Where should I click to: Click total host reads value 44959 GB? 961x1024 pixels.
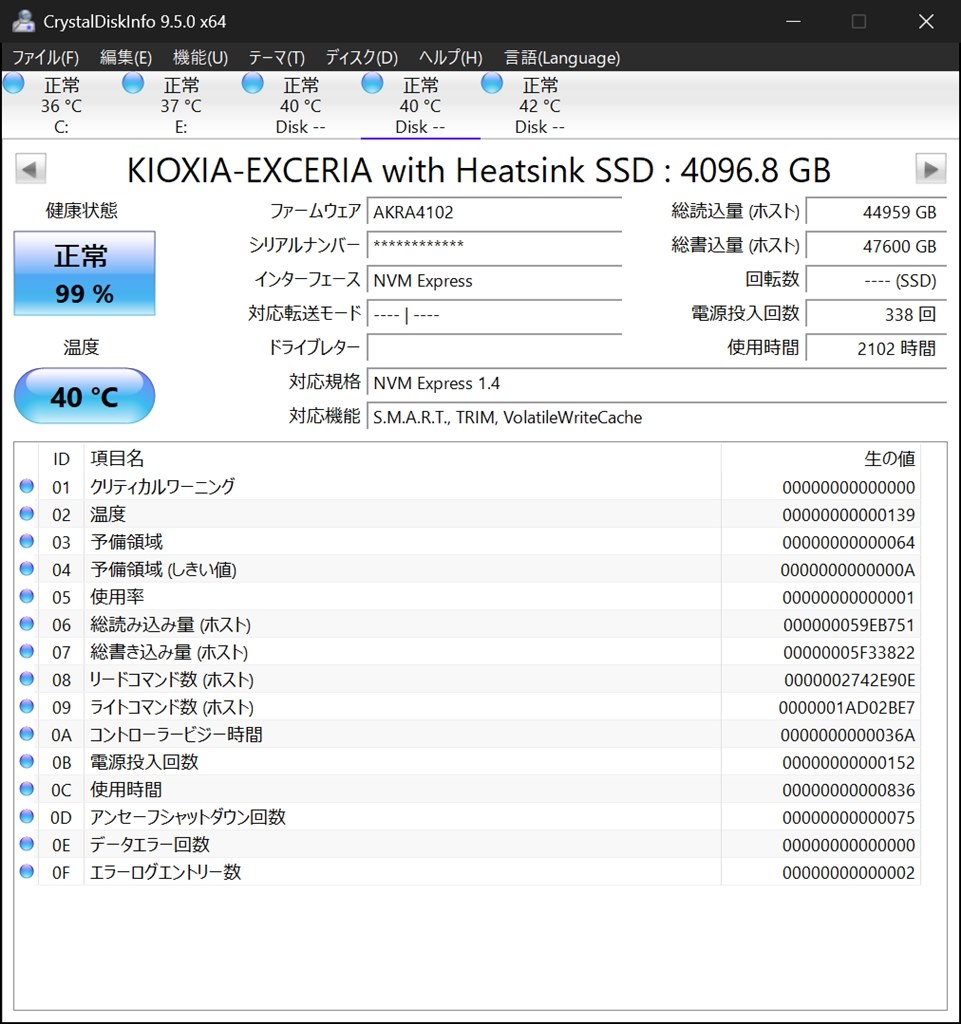click(876, 212)
